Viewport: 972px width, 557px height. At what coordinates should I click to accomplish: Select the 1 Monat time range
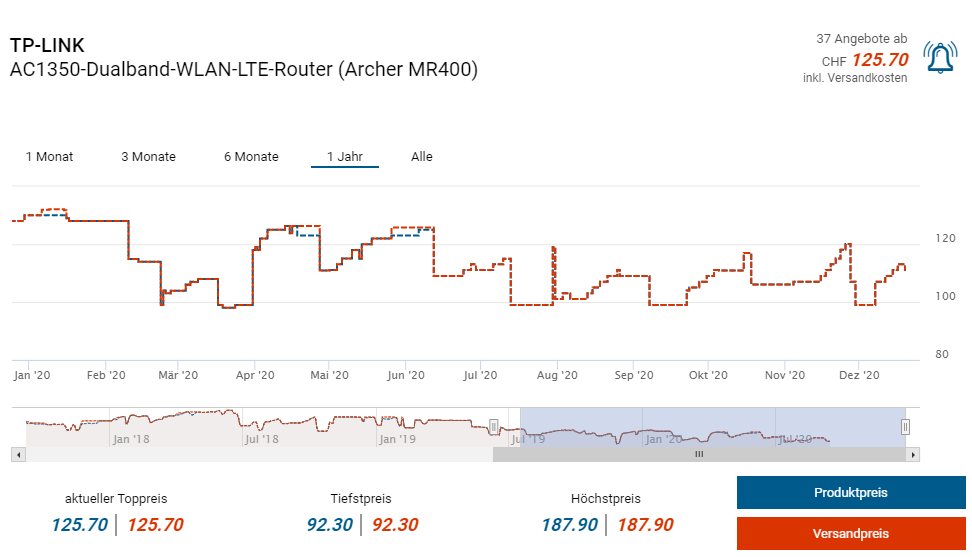coord(49,157)
